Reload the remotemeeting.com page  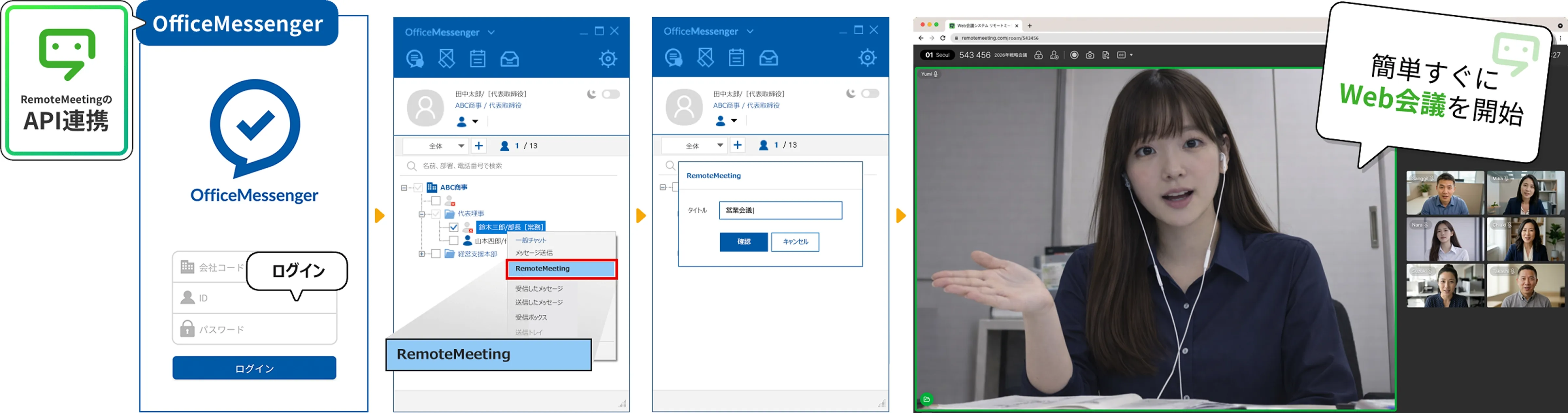943,38
